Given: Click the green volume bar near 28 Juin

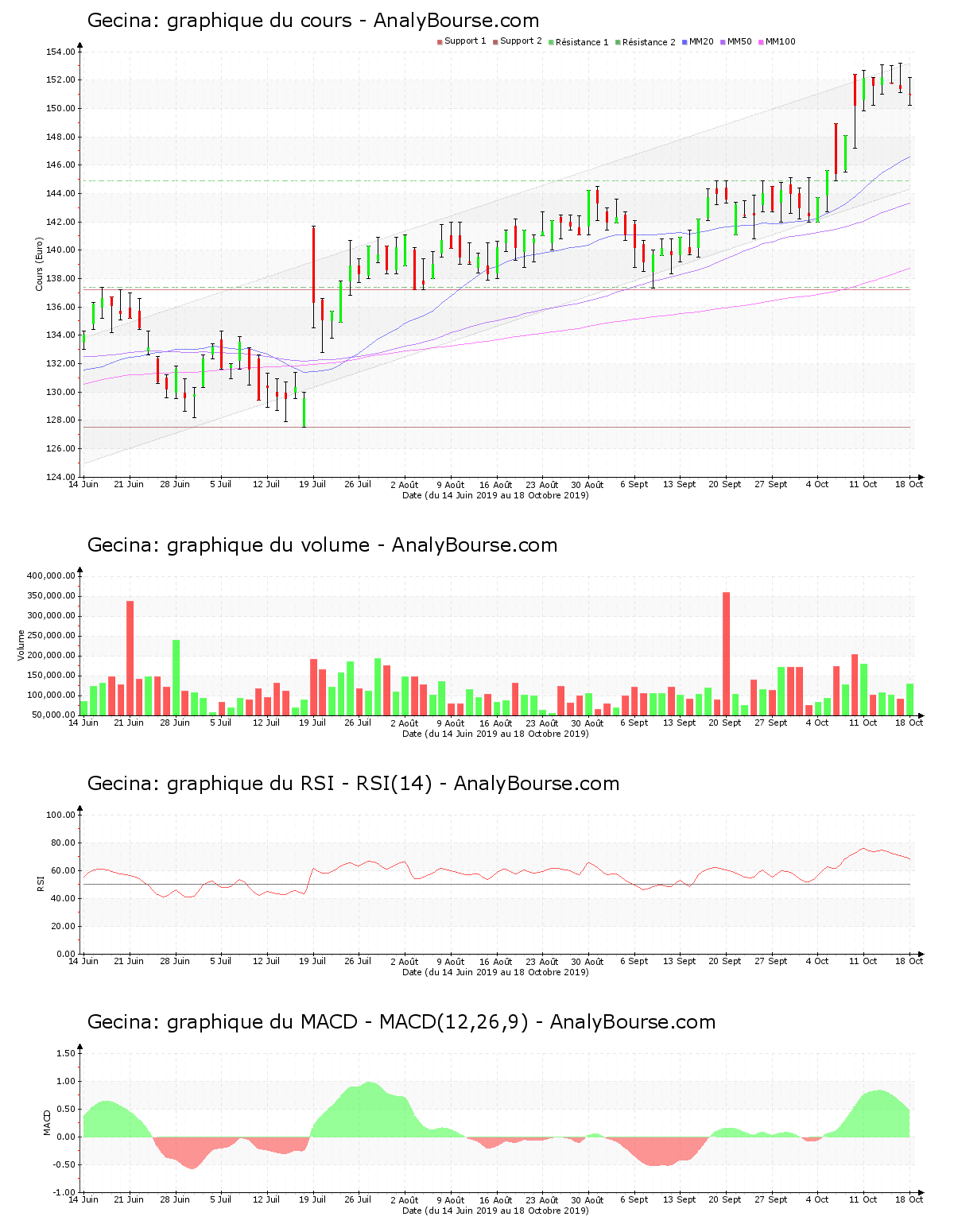Looking at the screenshot, I should pos(176,677).
